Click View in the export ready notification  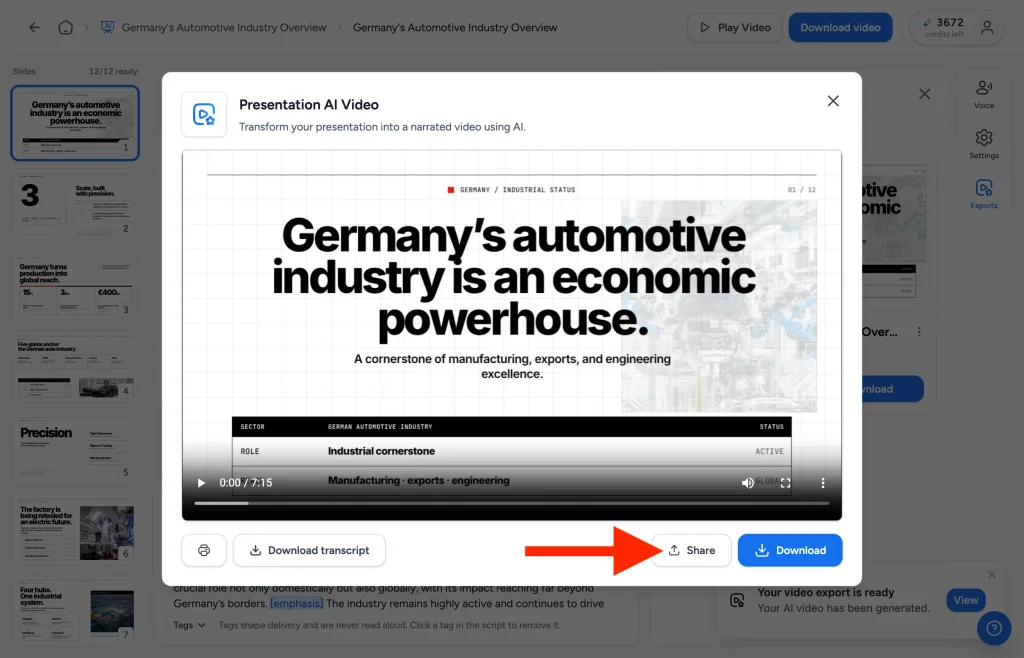point(965,600)
